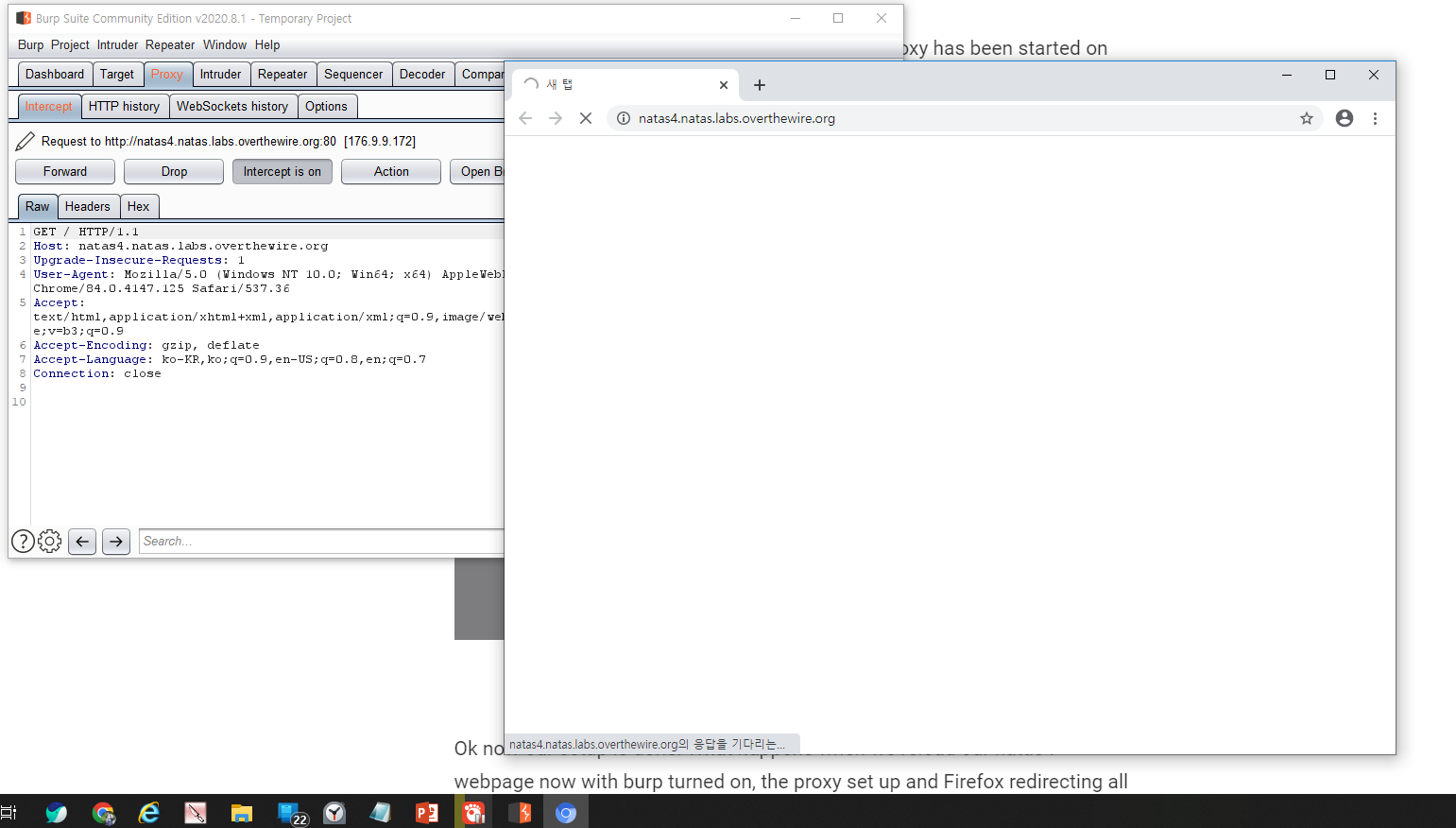This screenshot has height=828, width=1456.
Task: Switch to the Decoder tab
Action: point(422,75)
